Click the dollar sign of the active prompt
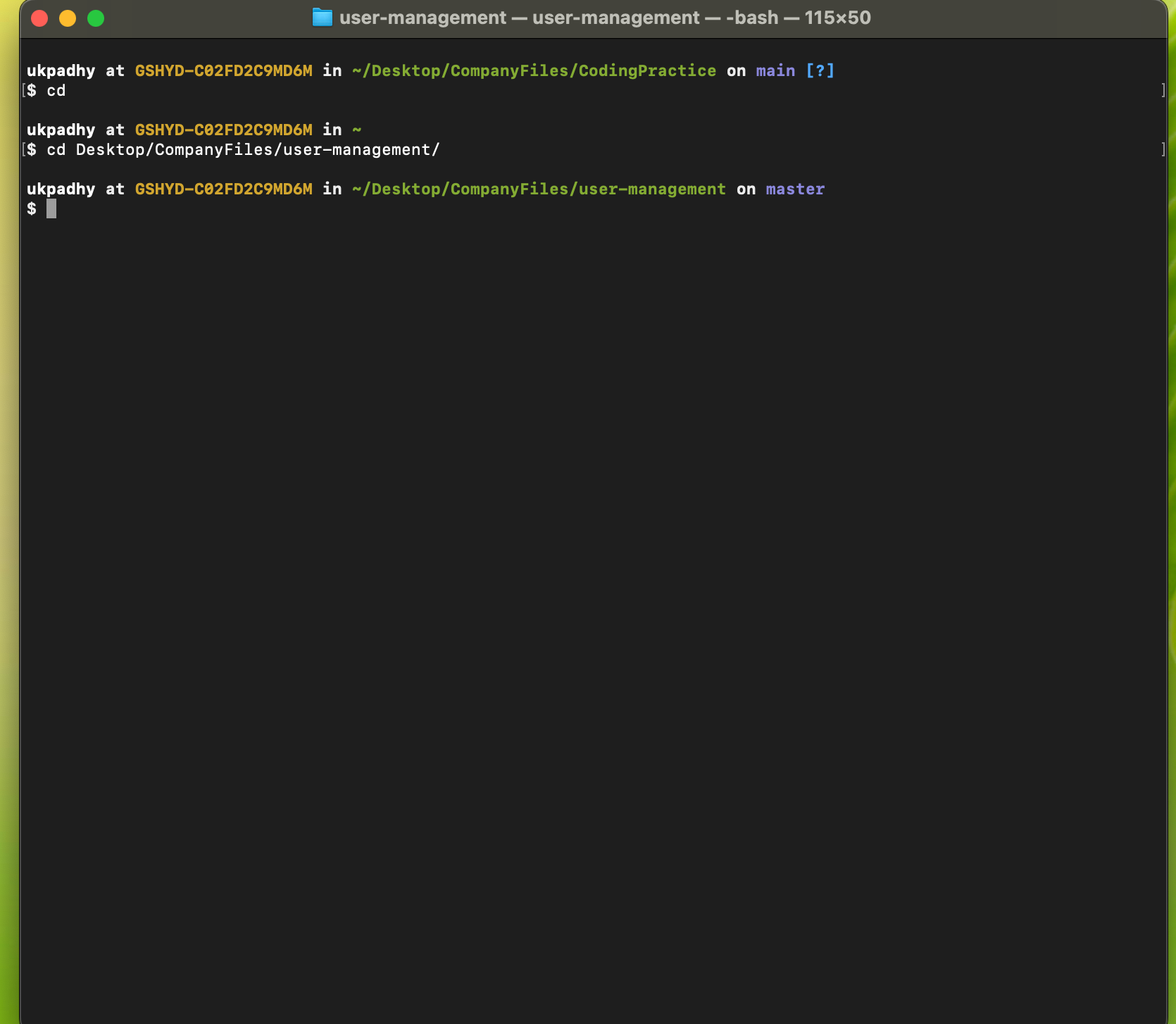The image size is (1176, 1024). coord(31,208)
